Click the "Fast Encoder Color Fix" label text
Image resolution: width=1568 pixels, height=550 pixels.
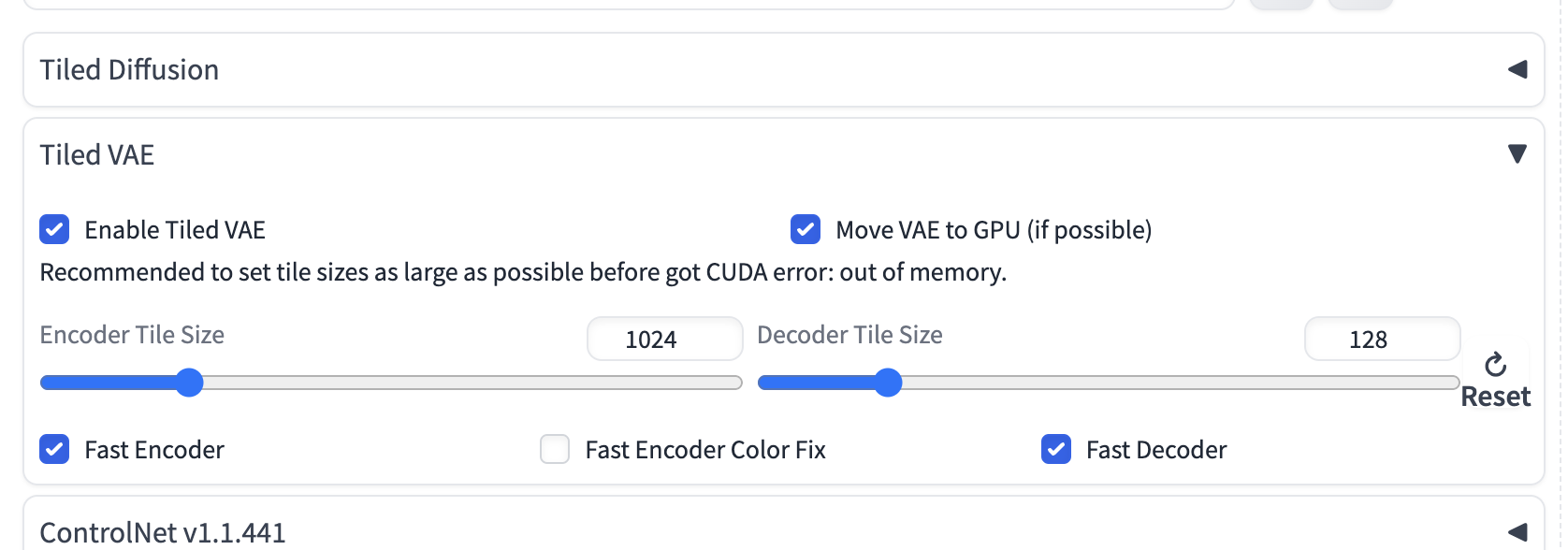705,450
